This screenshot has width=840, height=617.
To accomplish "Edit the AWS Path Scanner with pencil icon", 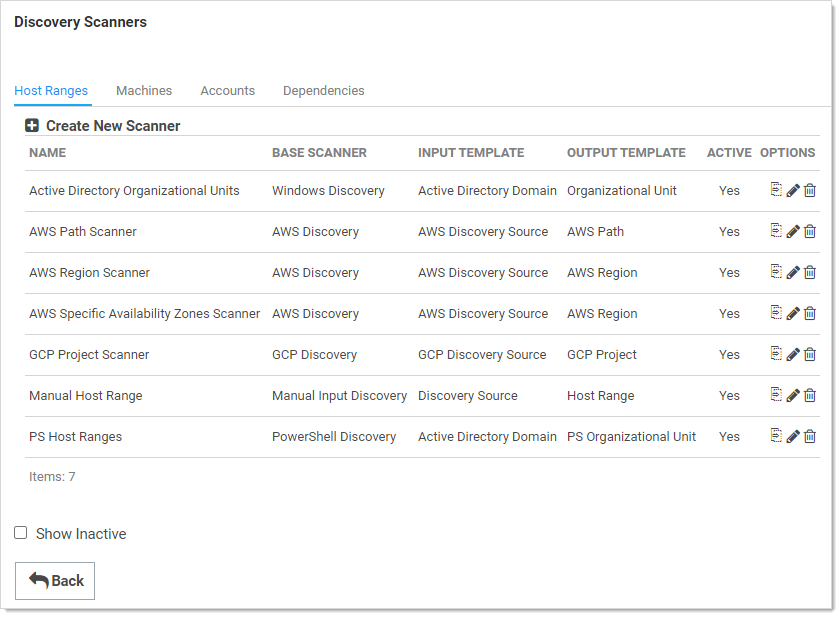I will click(x=793, y=232).
